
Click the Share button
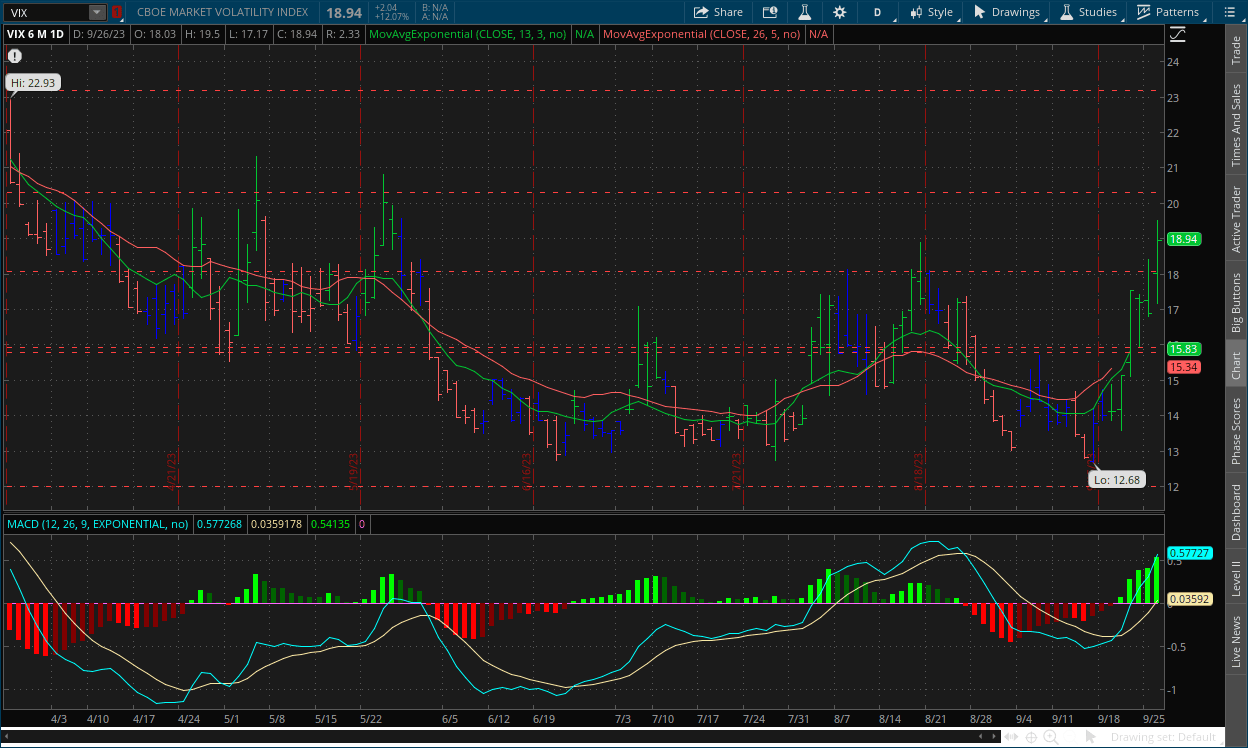pos(719,12)
